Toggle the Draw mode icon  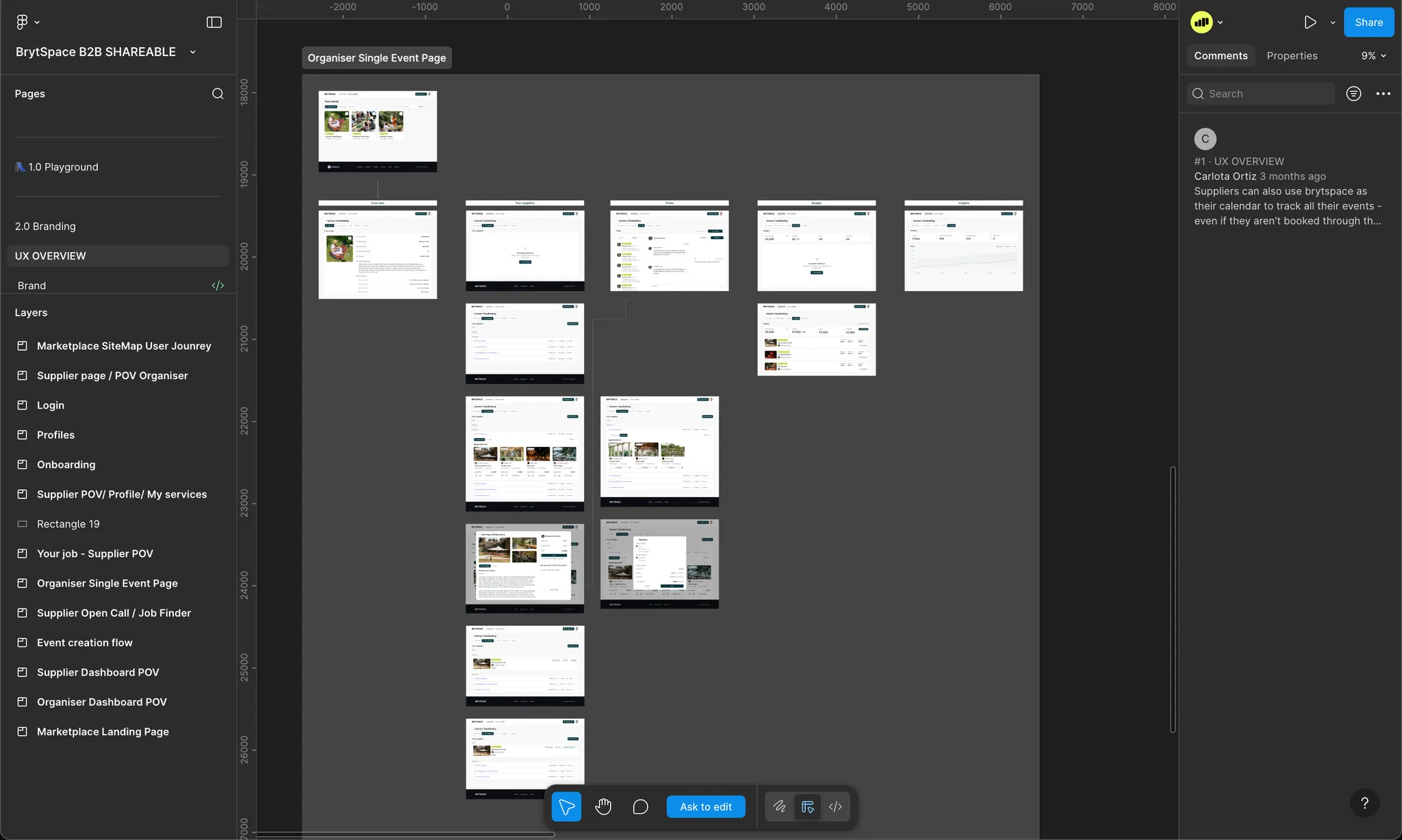[779, 806]
